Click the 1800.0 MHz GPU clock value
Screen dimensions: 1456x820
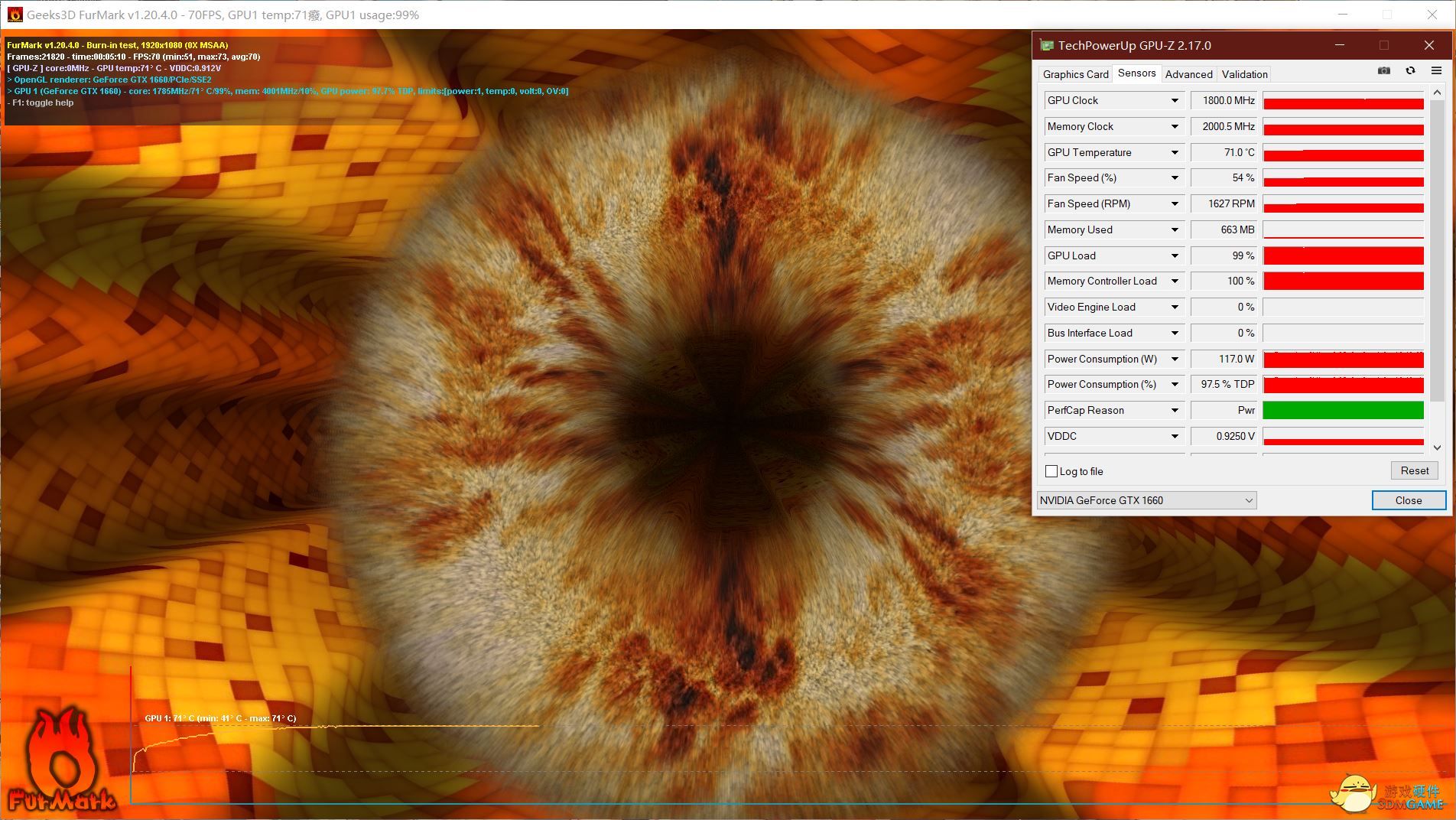pos(1224,100)
